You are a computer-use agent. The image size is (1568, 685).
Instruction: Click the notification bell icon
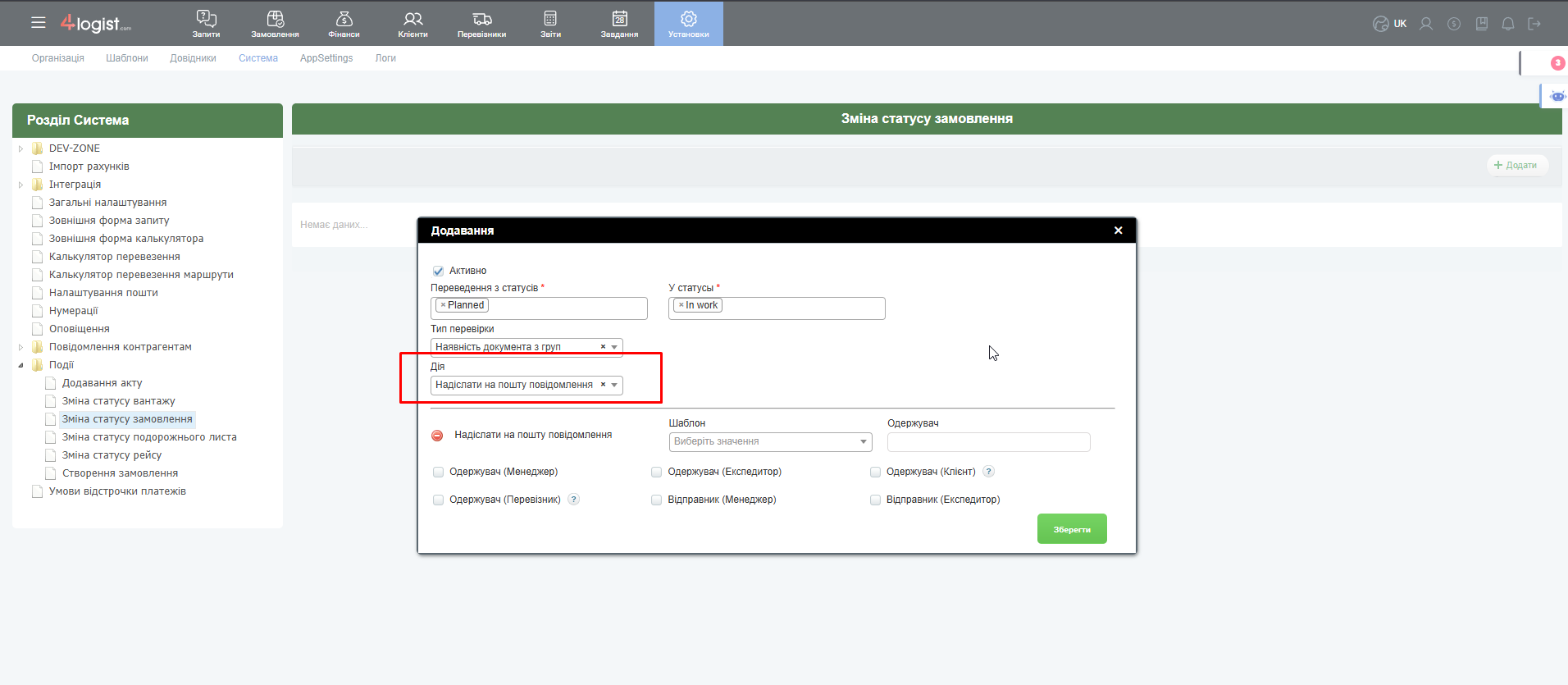[x=1507, y=24]
